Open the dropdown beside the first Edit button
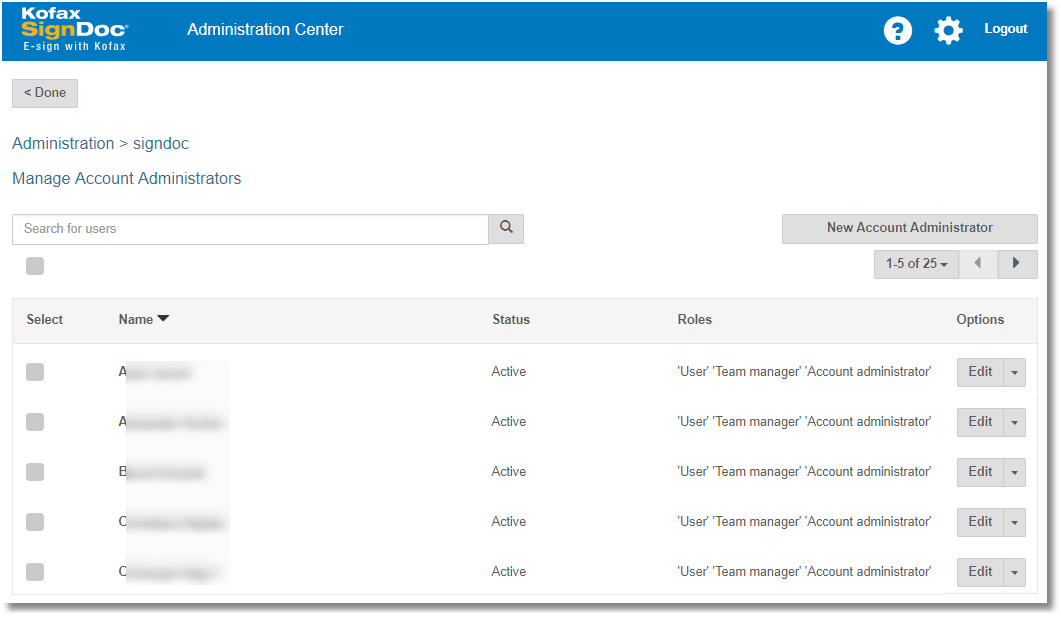1061x617 pixels. 1014,372
